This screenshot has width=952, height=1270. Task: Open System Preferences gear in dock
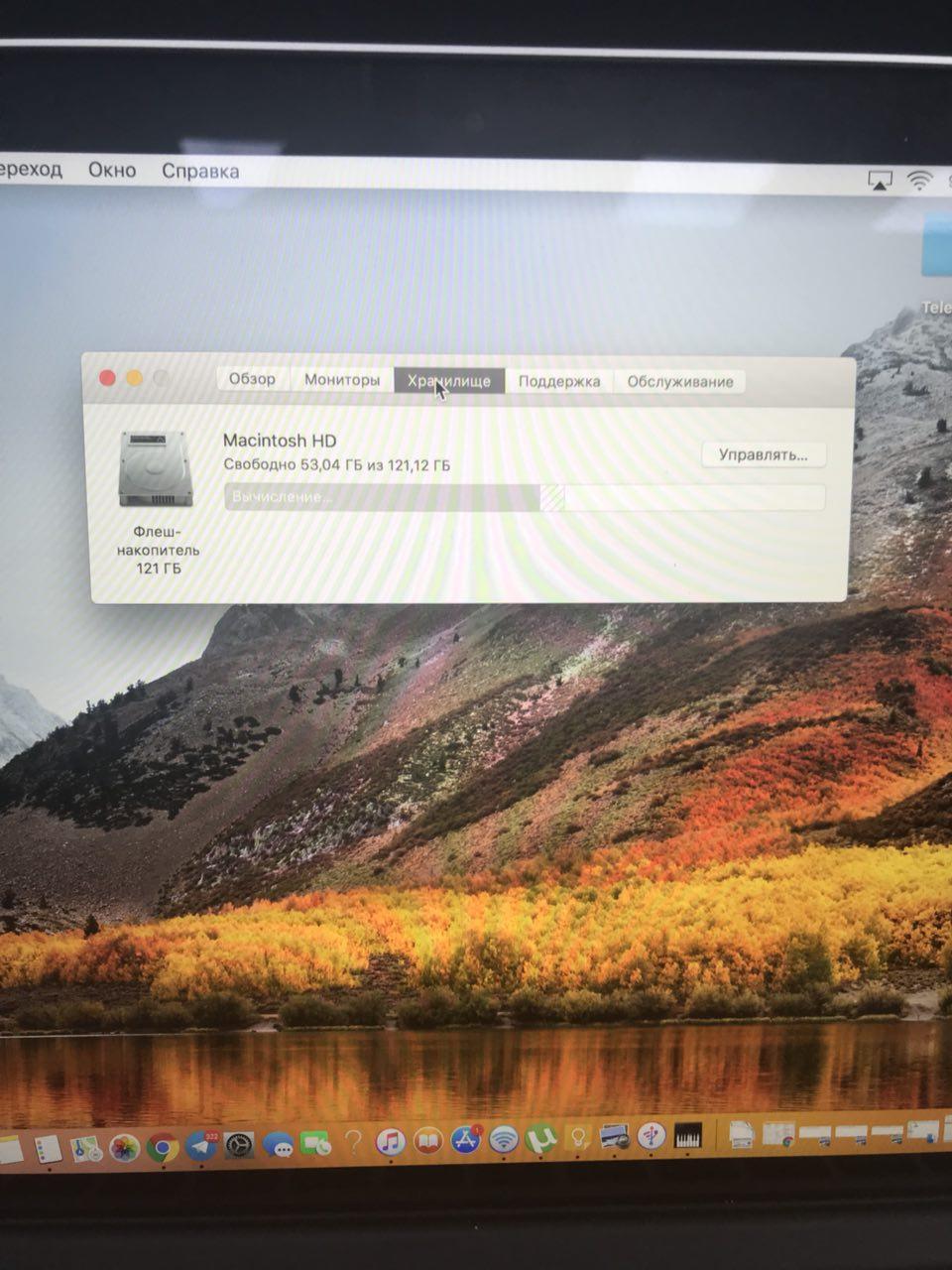(x=239, y=1147)
